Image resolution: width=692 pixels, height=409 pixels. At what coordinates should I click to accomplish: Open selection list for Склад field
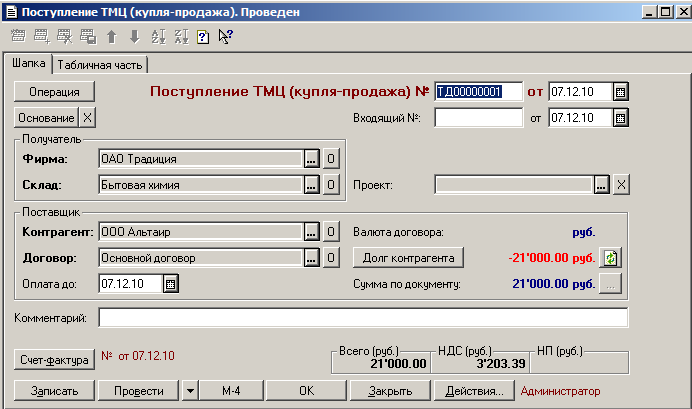tap(311, 184)
